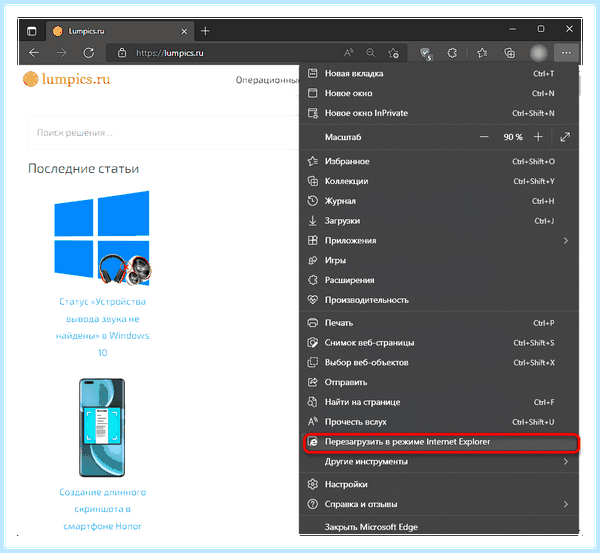Open a new tab with plus button

[x=205, y=31]
